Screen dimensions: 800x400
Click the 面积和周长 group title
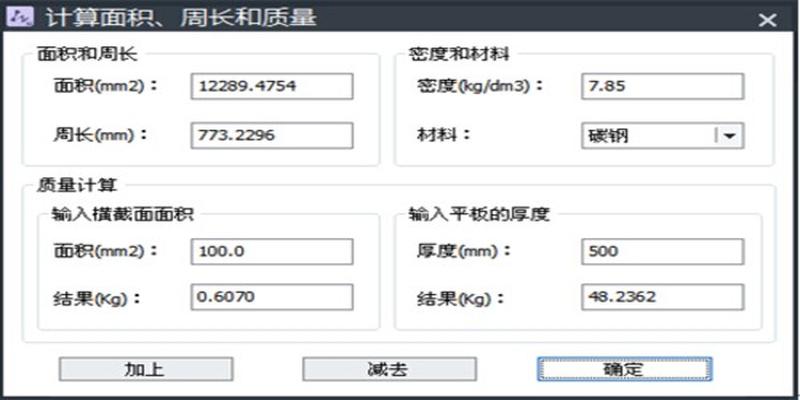87,55
